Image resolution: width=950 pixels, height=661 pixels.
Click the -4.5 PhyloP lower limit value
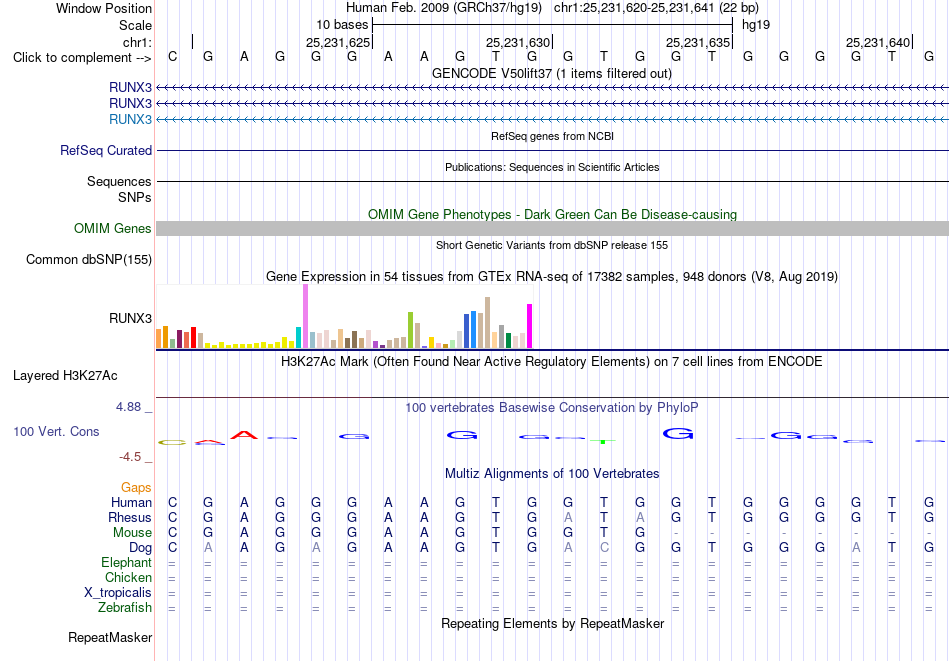pyautogui.click(x=130, y=457)
